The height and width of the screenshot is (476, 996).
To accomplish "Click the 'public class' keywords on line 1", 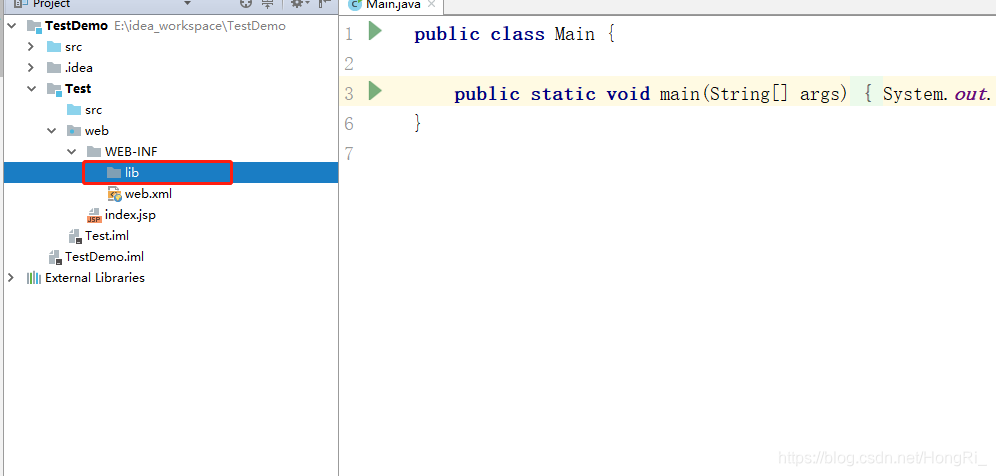I will tap(480, 34).
